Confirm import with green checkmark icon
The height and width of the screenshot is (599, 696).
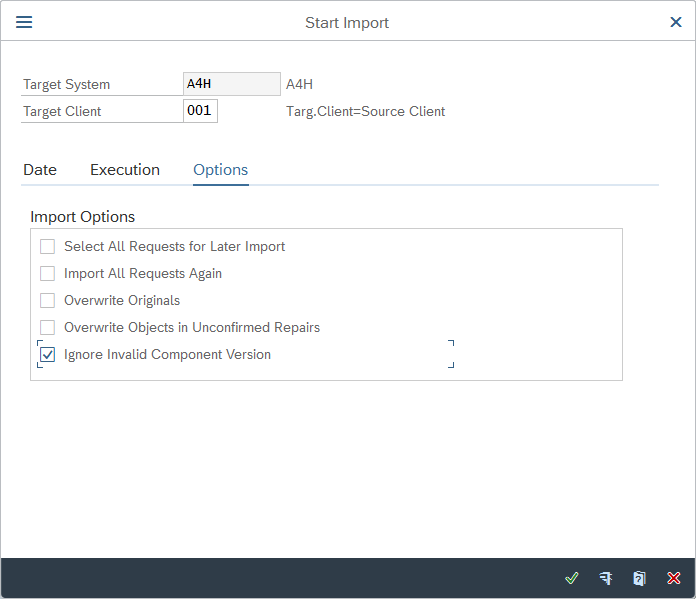[572, 578]
